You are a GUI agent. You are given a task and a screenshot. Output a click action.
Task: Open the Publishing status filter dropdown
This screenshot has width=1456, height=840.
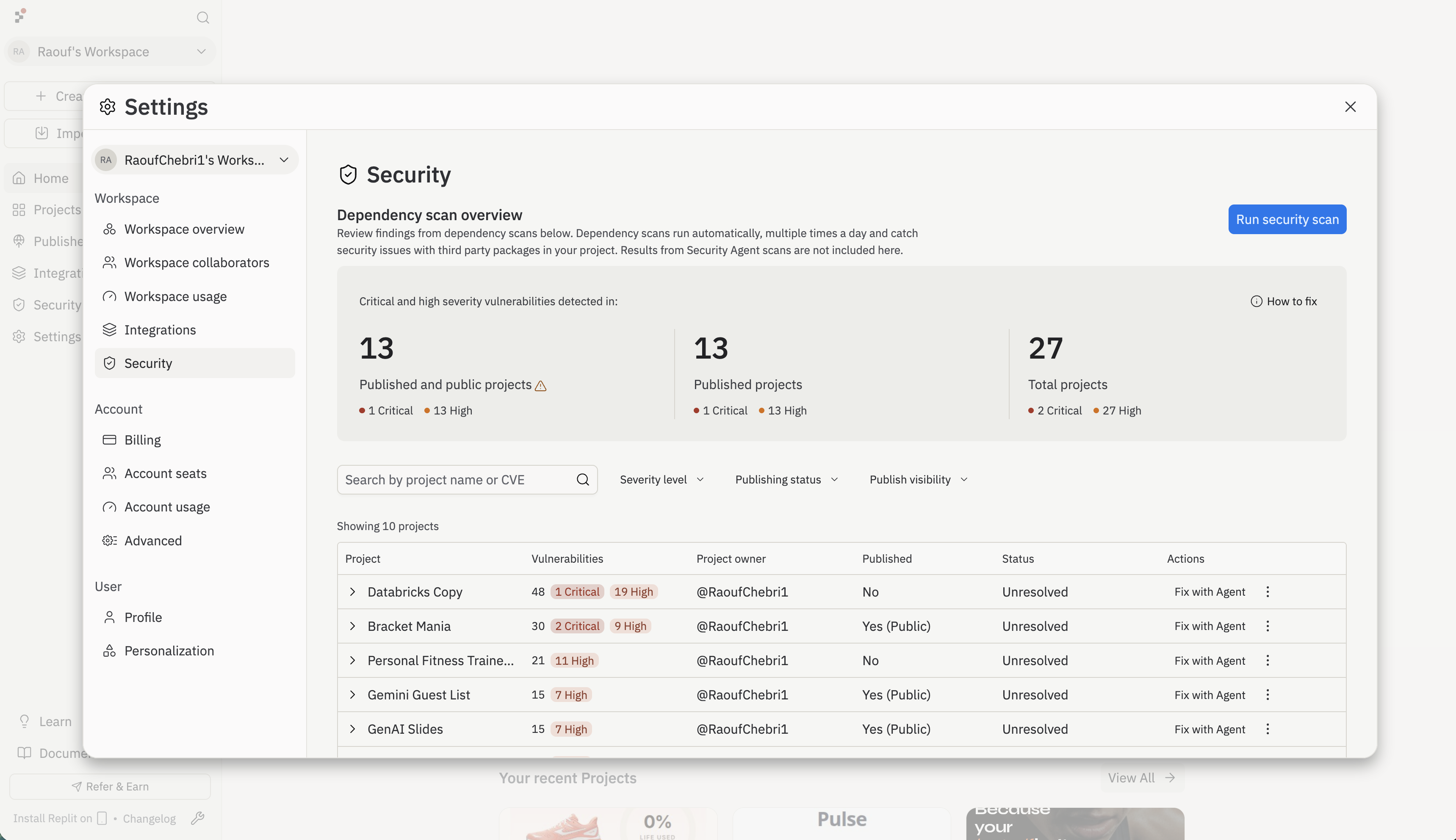click(x=786, y=479)
